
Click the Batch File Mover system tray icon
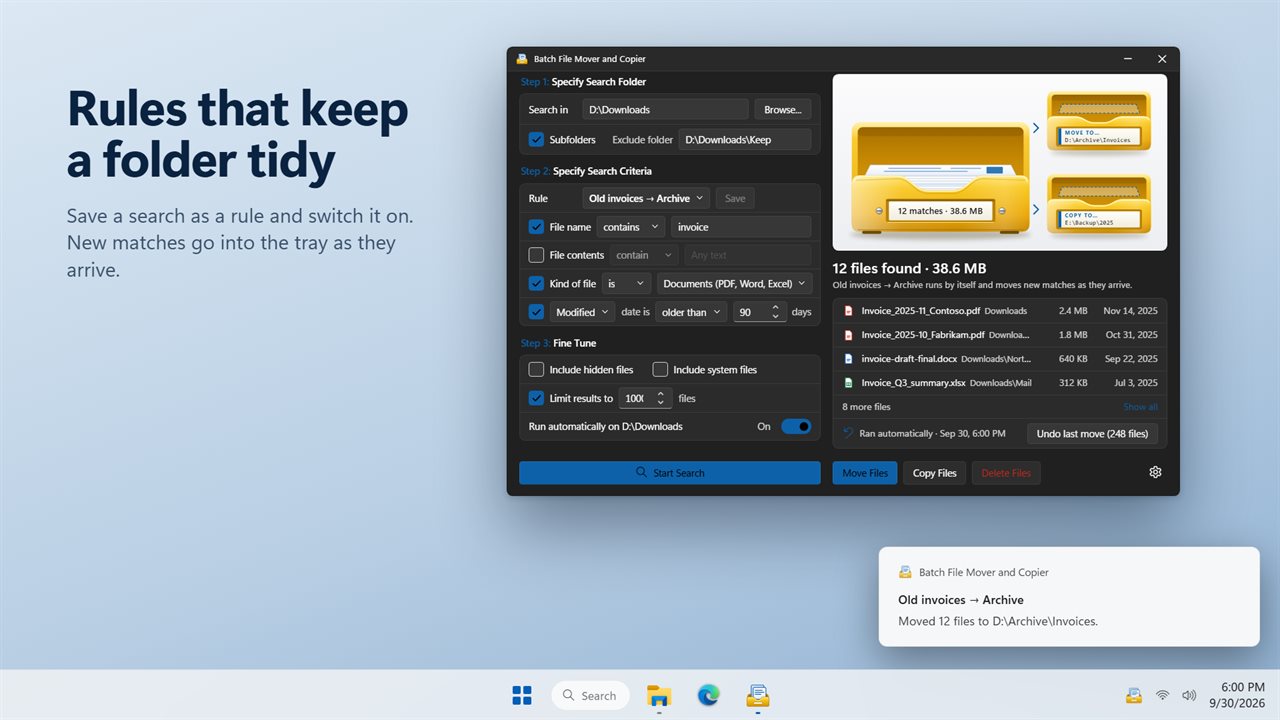tap(1134, 695)
